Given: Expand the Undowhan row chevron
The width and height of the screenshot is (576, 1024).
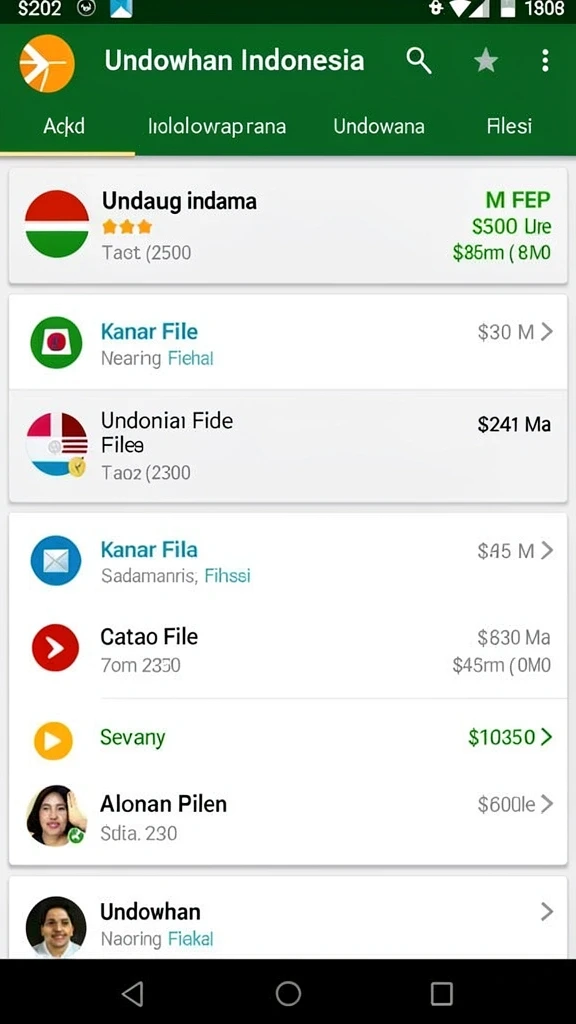Looking at the screenshot, I should pyautogui.click(x=547, y=912).
